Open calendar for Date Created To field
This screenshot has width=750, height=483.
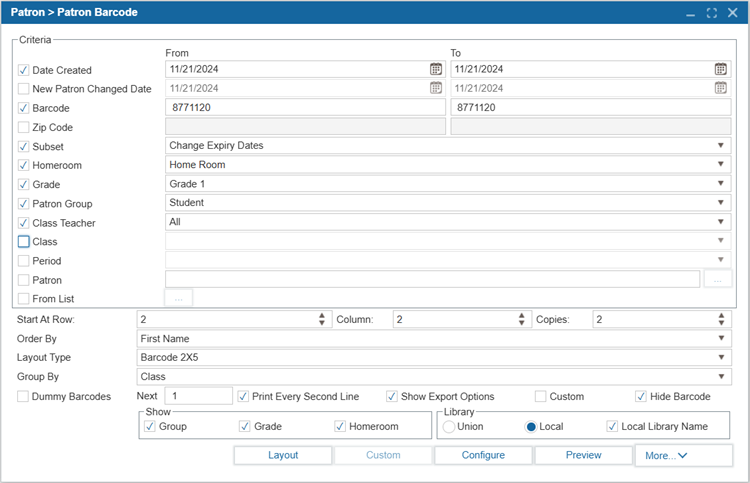(x=720, y=69)
